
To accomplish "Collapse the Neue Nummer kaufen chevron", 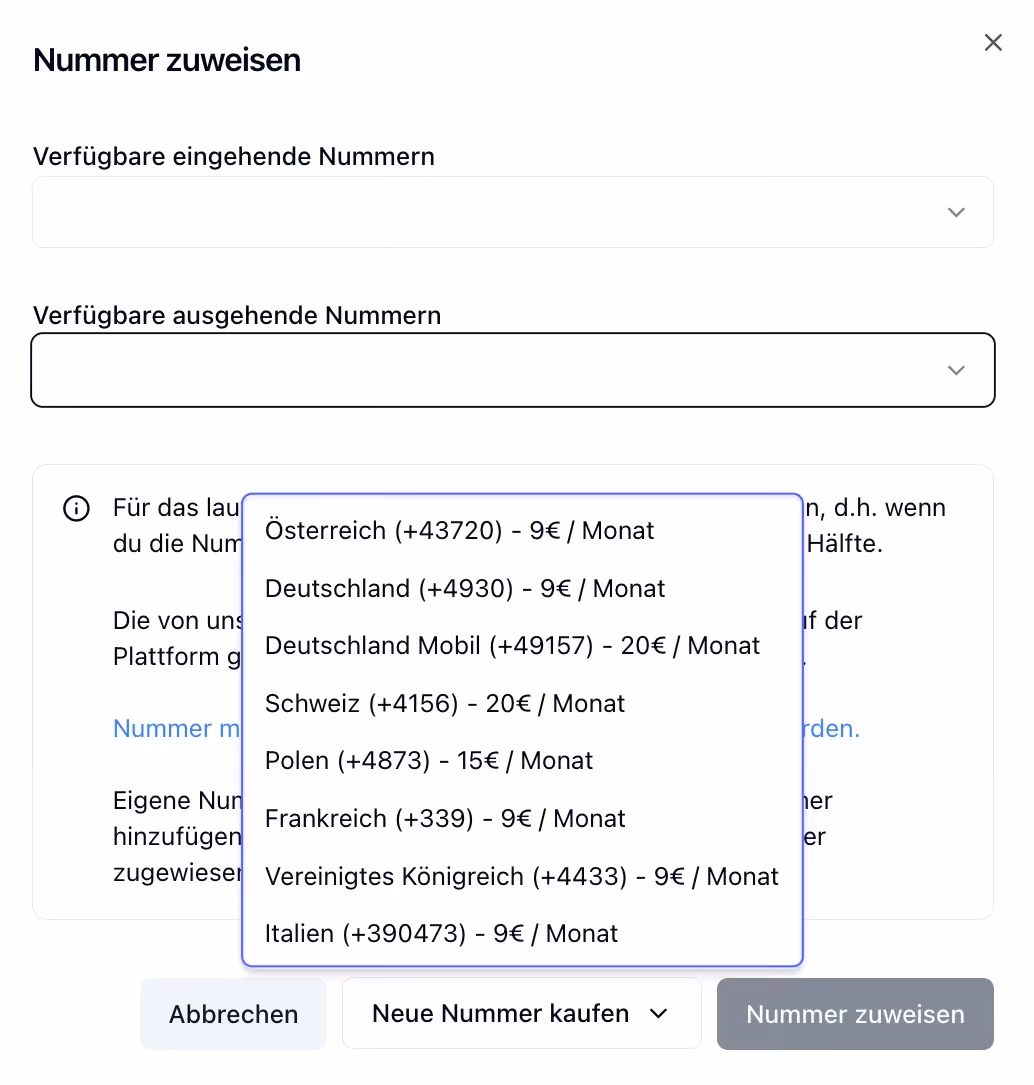I will (x=658, y=1014).
